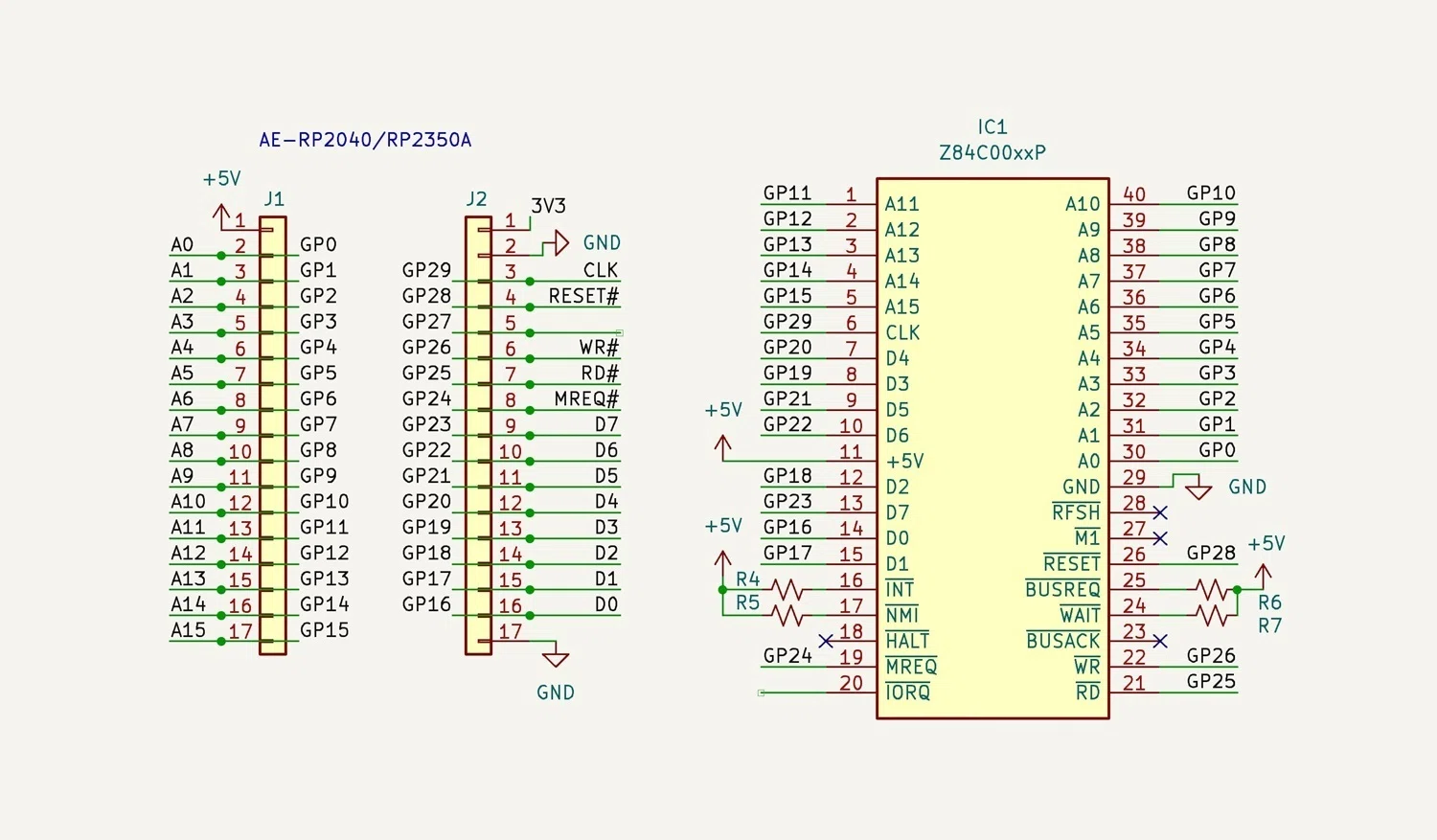Viewport: 1437px width, 840px height.
Task: Click the junction dot joining R4 and R5
Action: (x=723, y=590)
